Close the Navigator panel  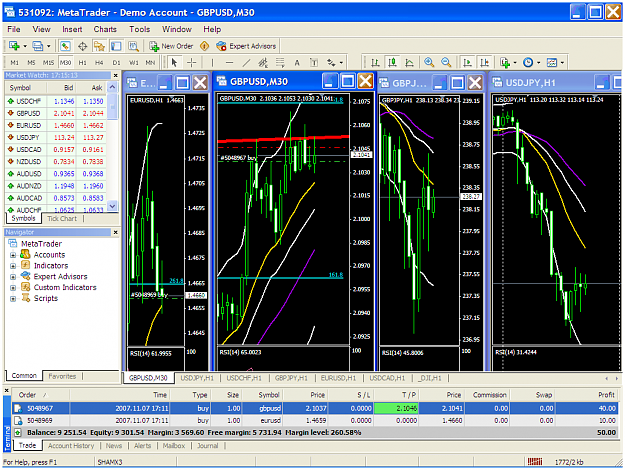[x=116, y=232]
